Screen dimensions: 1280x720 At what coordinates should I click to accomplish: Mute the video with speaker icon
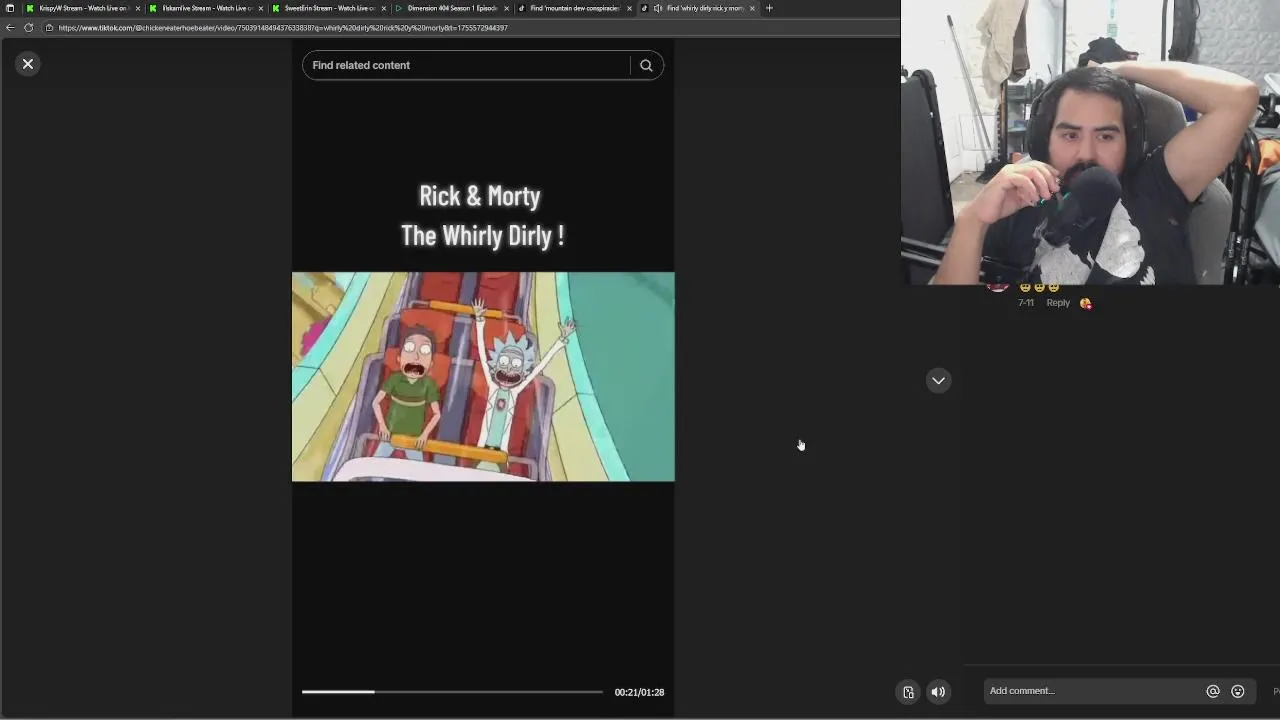coord(938,692)
